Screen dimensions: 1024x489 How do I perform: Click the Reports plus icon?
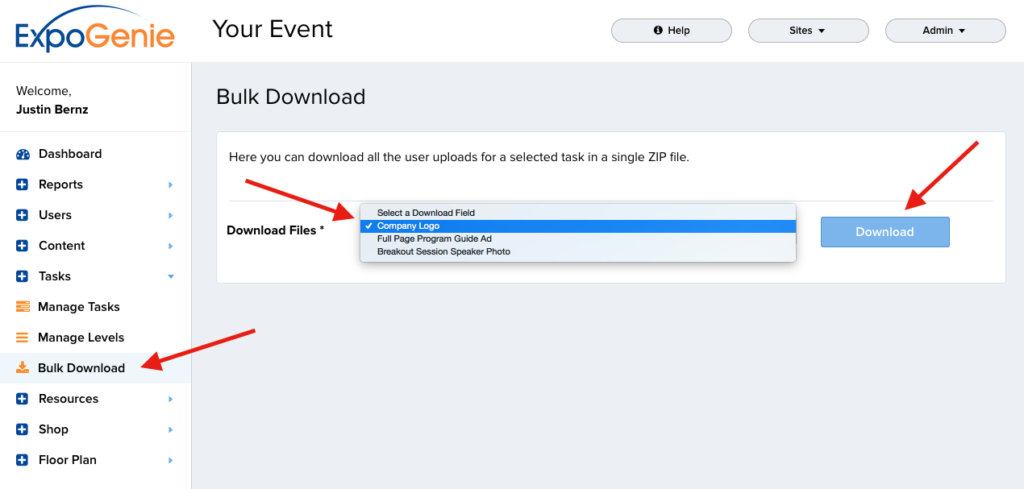coord(23,185)
